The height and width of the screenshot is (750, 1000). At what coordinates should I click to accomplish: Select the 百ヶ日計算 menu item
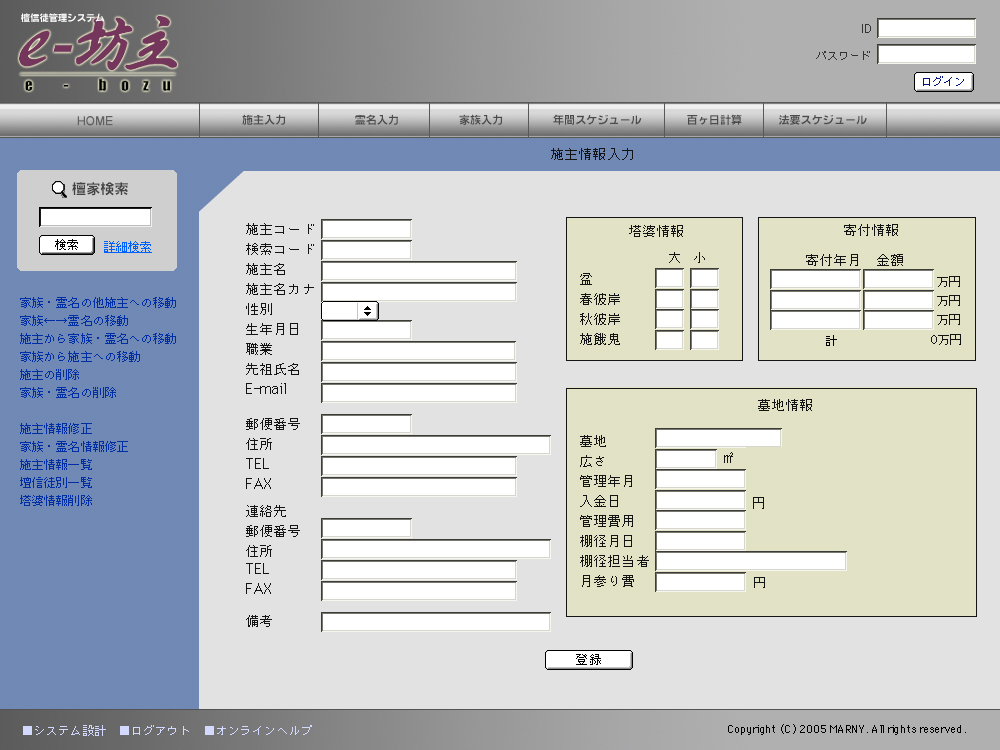click(714, 120)
